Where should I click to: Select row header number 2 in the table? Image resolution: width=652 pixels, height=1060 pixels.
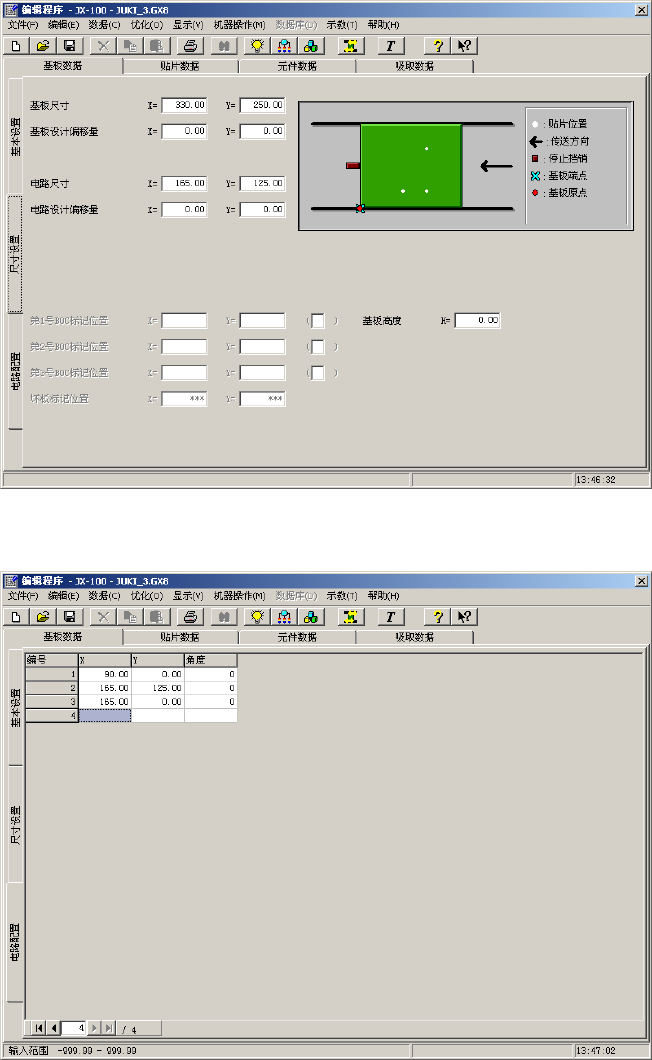coord(52,688)
